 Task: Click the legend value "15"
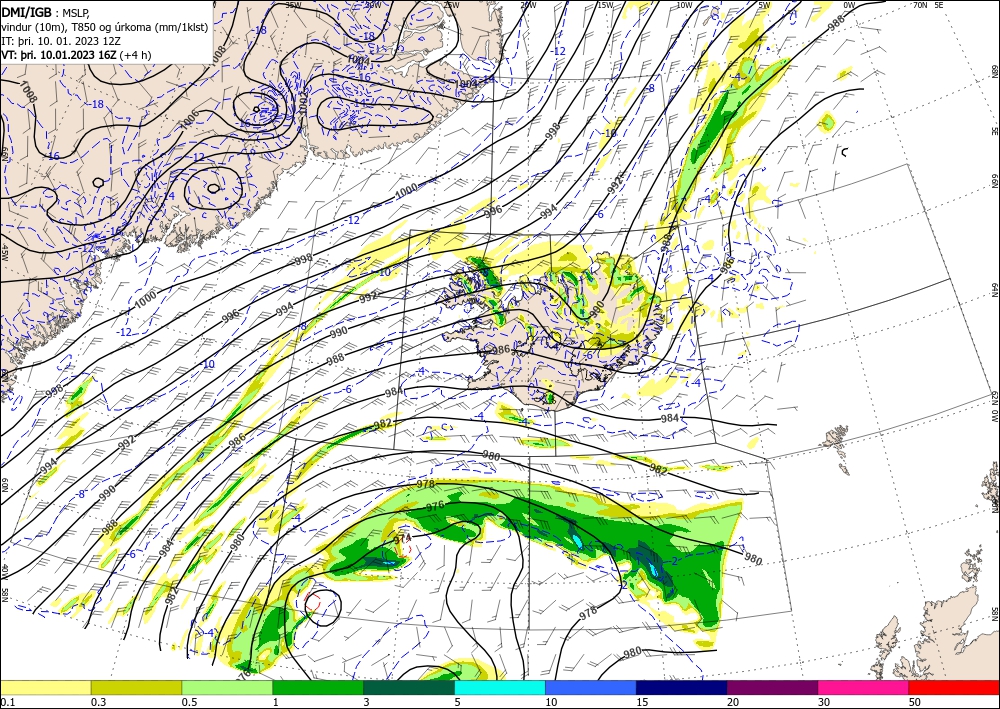[x=642, y=702]
